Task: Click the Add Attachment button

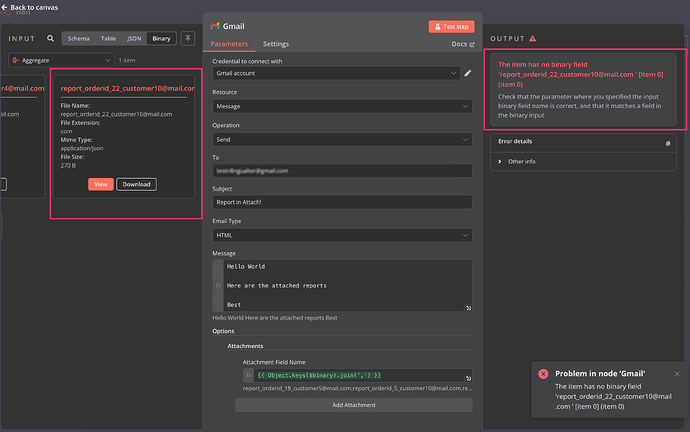Action: click(354, 405)
